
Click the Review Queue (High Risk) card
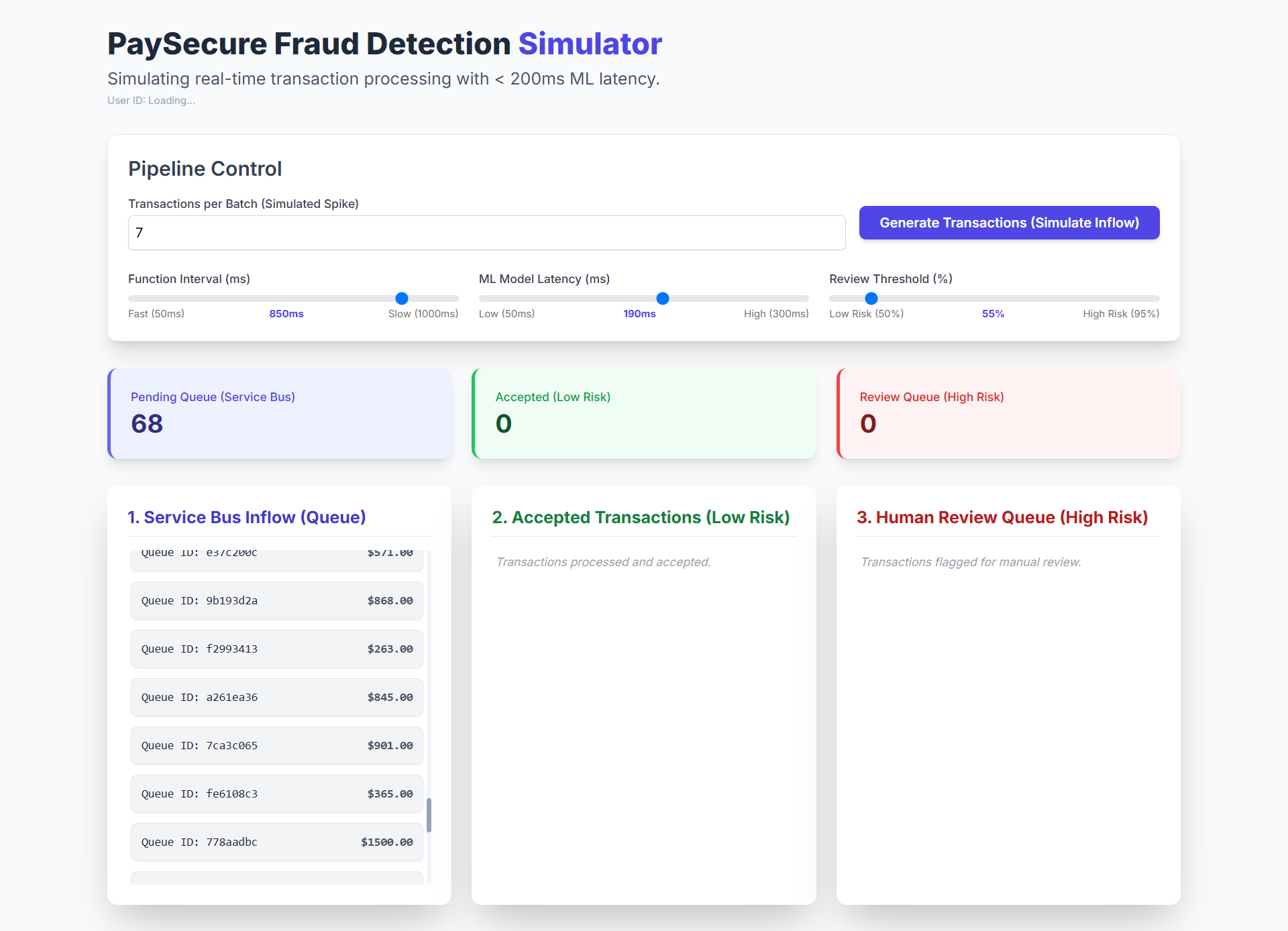[1008, 414]
